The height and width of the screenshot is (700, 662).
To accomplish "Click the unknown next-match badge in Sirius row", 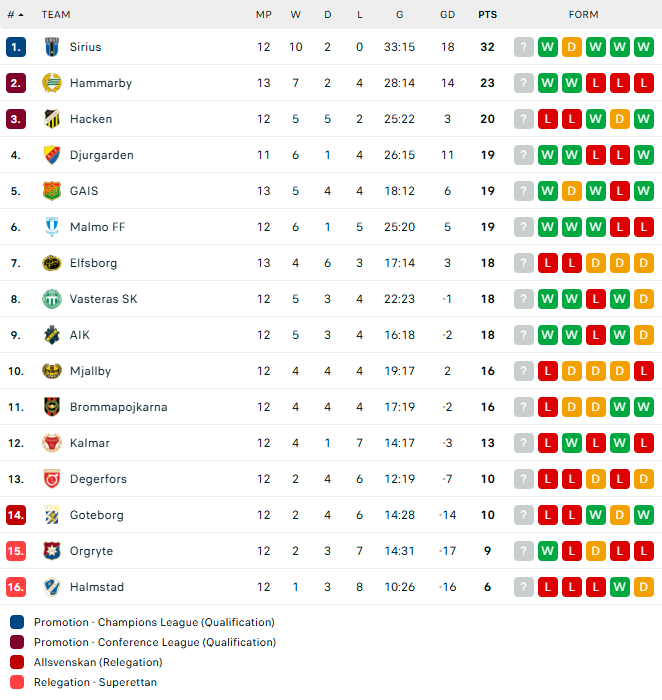I will pos(524,47).
